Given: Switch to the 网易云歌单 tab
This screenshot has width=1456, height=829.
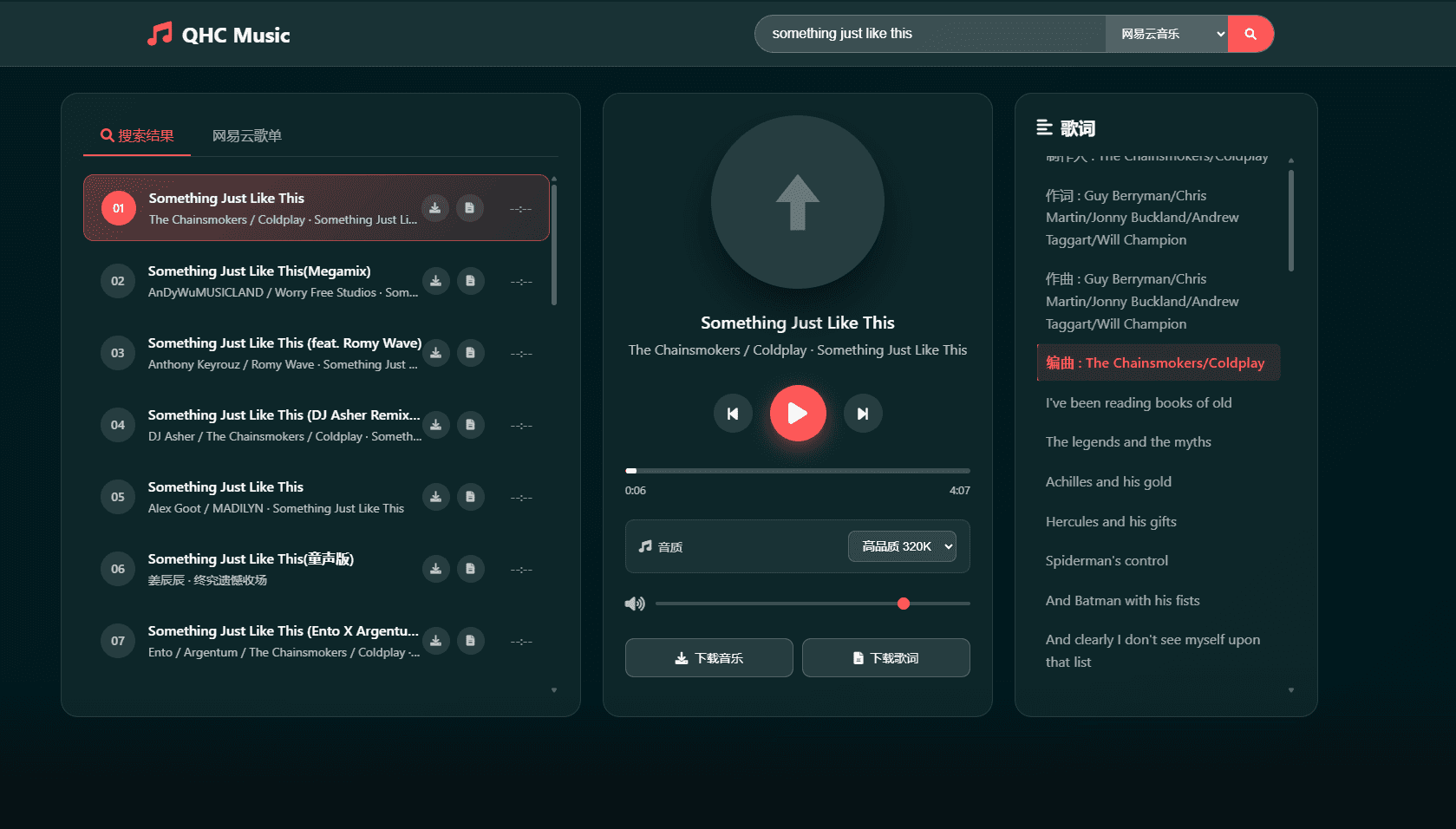Looking at the screenshot, I should click(247, 136).
